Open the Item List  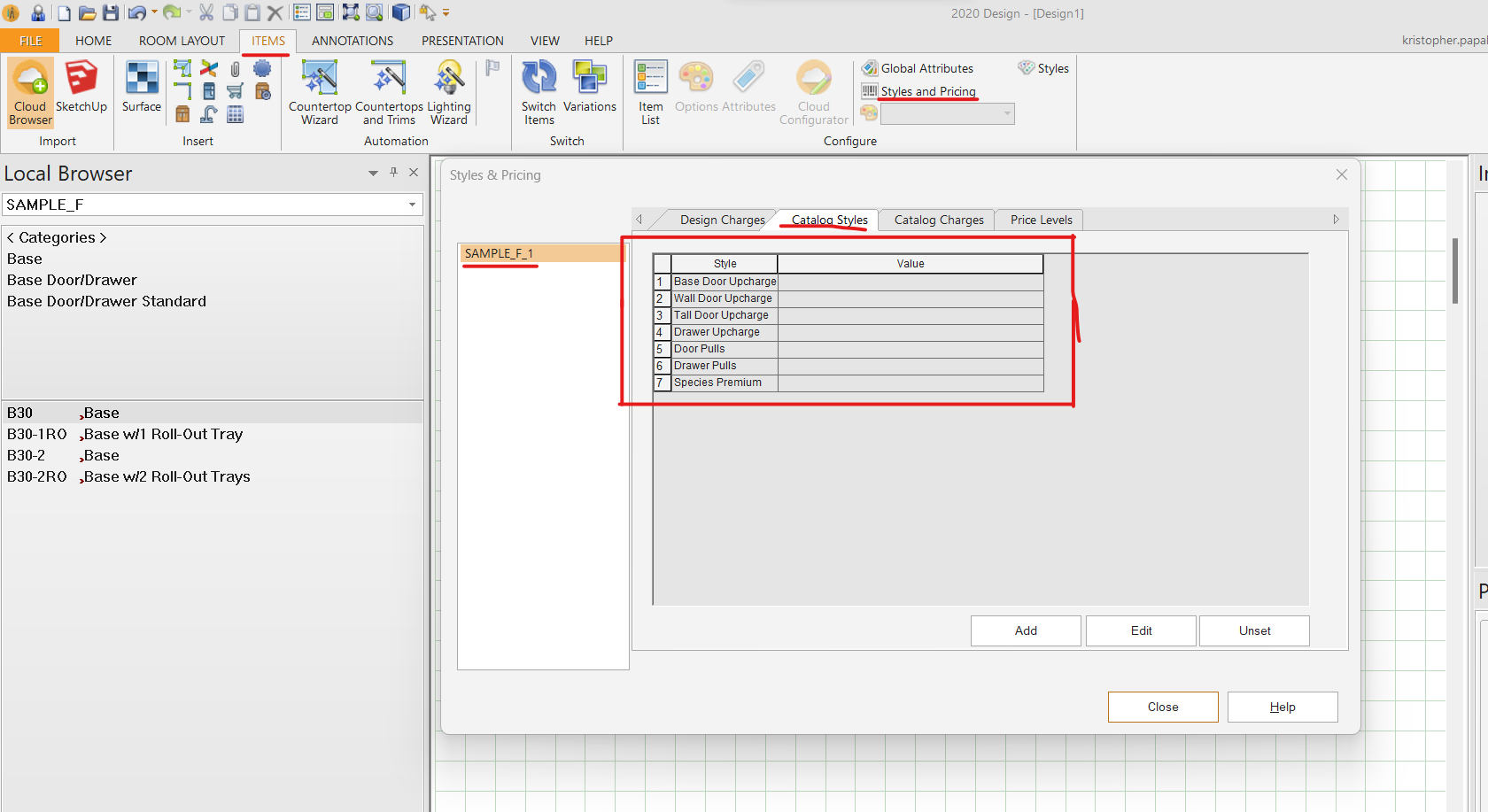click(x=650, y=92)
